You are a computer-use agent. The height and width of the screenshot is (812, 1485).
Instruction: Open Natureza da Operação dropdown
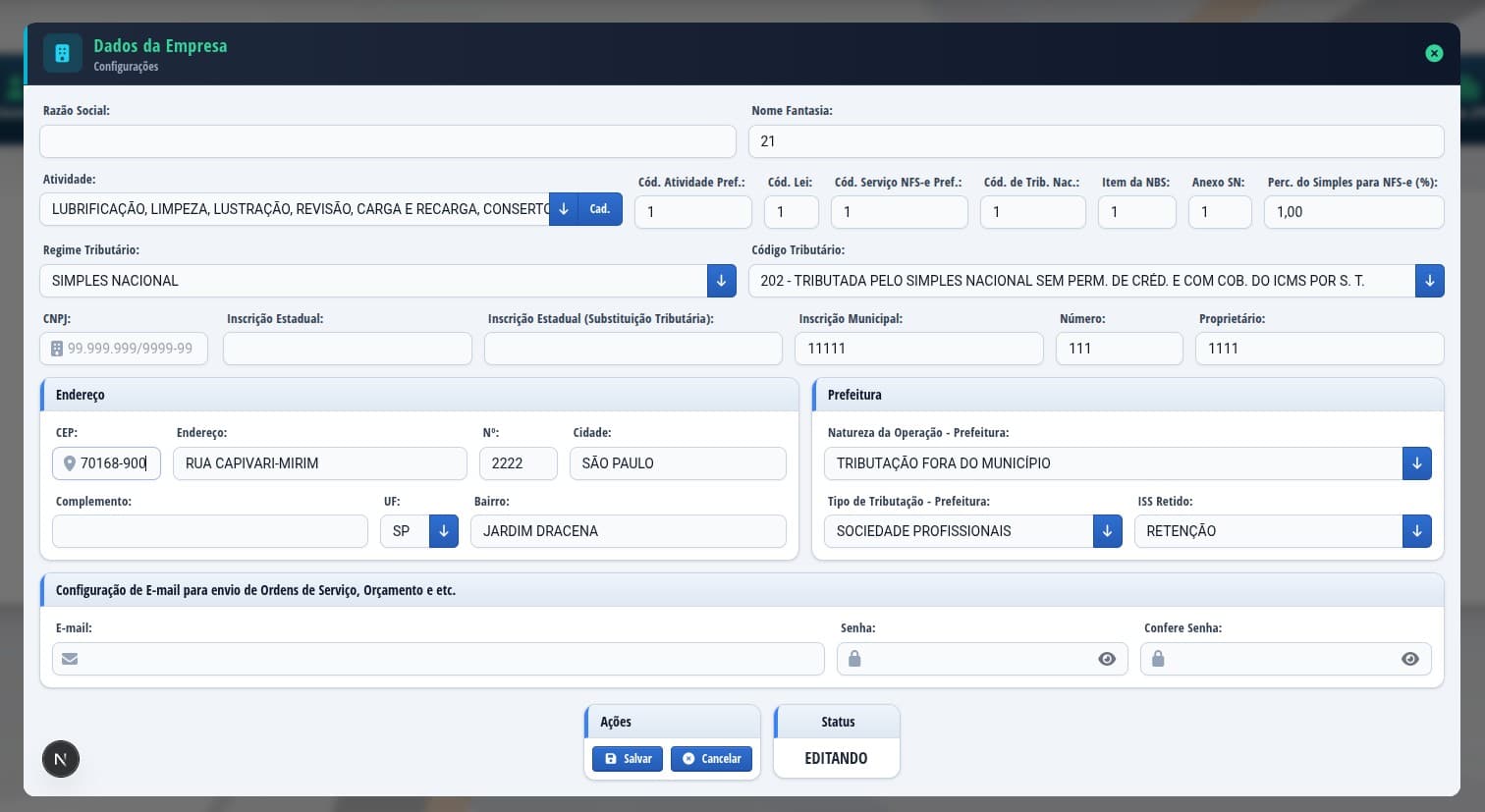[1416, 463]
